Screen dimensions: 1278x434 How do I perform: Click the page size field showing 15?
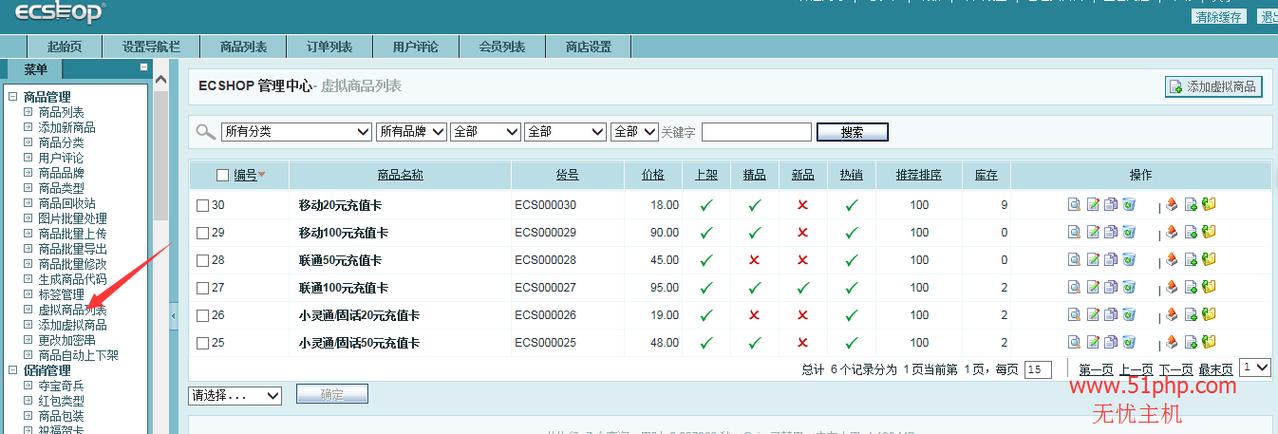1038,369
